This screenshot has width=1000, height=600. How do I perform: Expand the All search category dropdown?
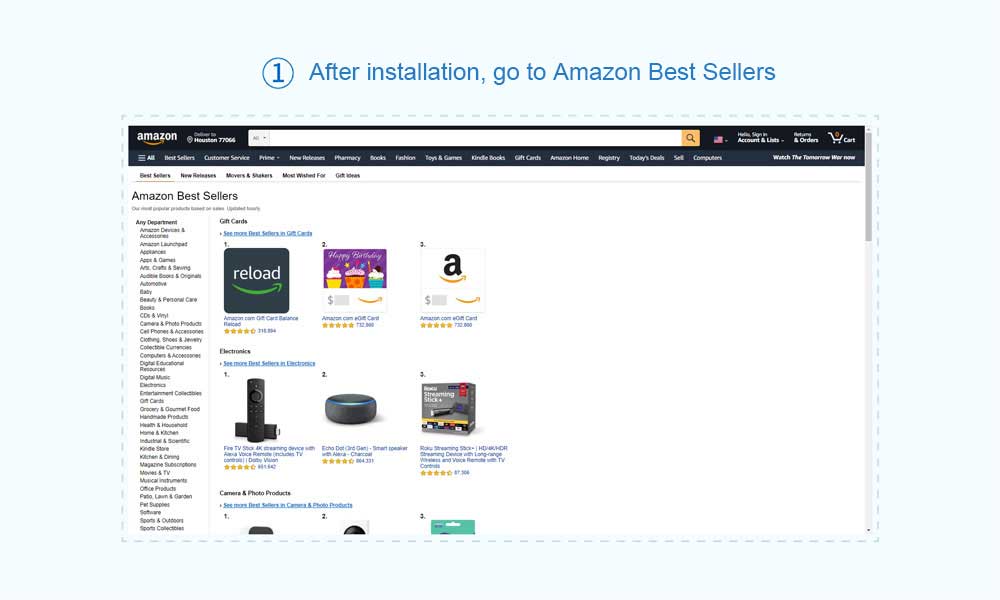pos(259,138)
